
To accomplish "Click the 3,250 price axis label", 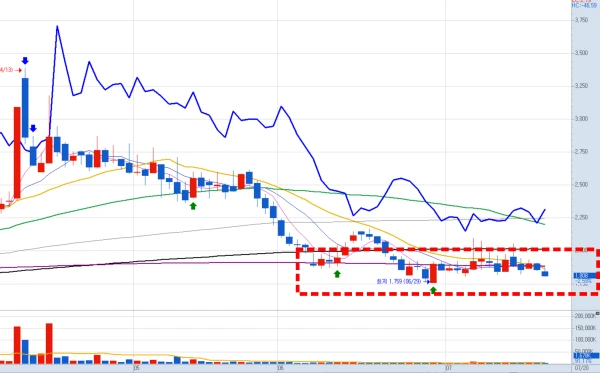I will click(x=581, y=86).
